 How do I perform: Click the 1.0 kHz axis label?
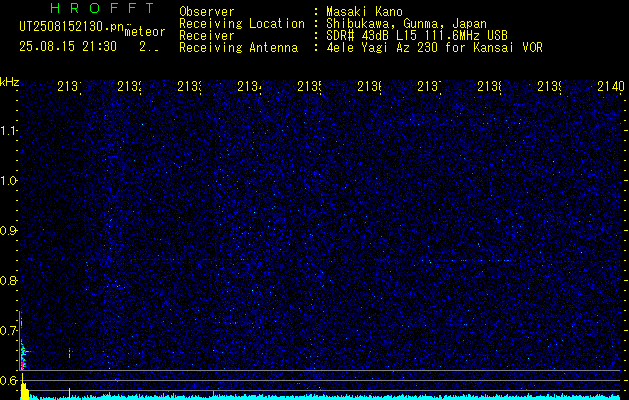pyautogui.click(x=8, y=181)
